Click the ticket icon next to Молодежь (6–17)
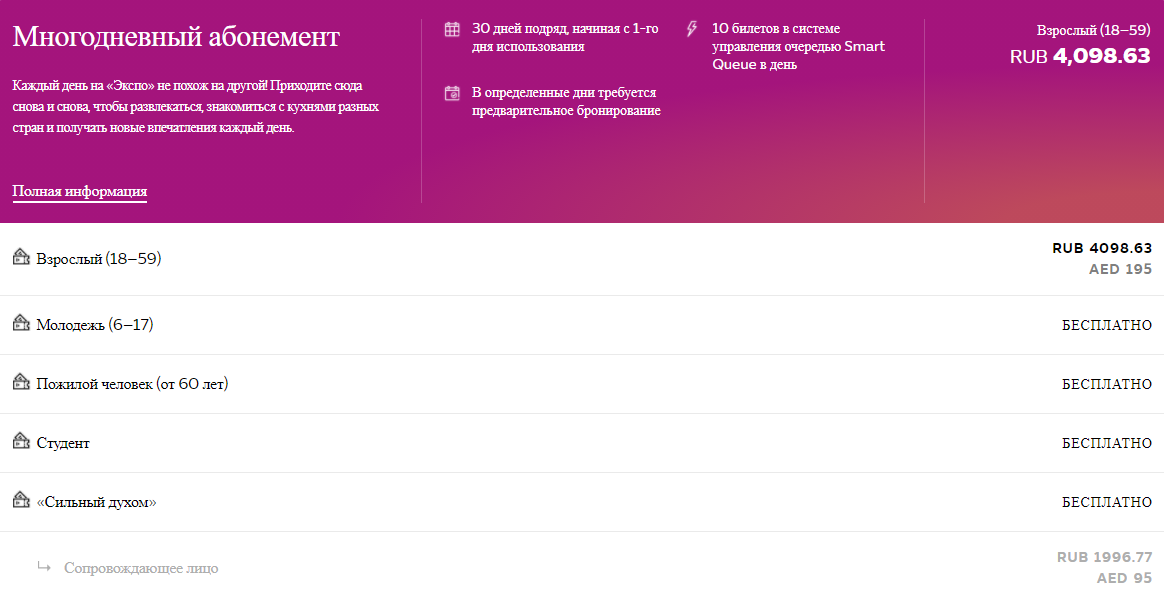The width and height of the screenshot is (1164, 606). [x=22, y=323]
